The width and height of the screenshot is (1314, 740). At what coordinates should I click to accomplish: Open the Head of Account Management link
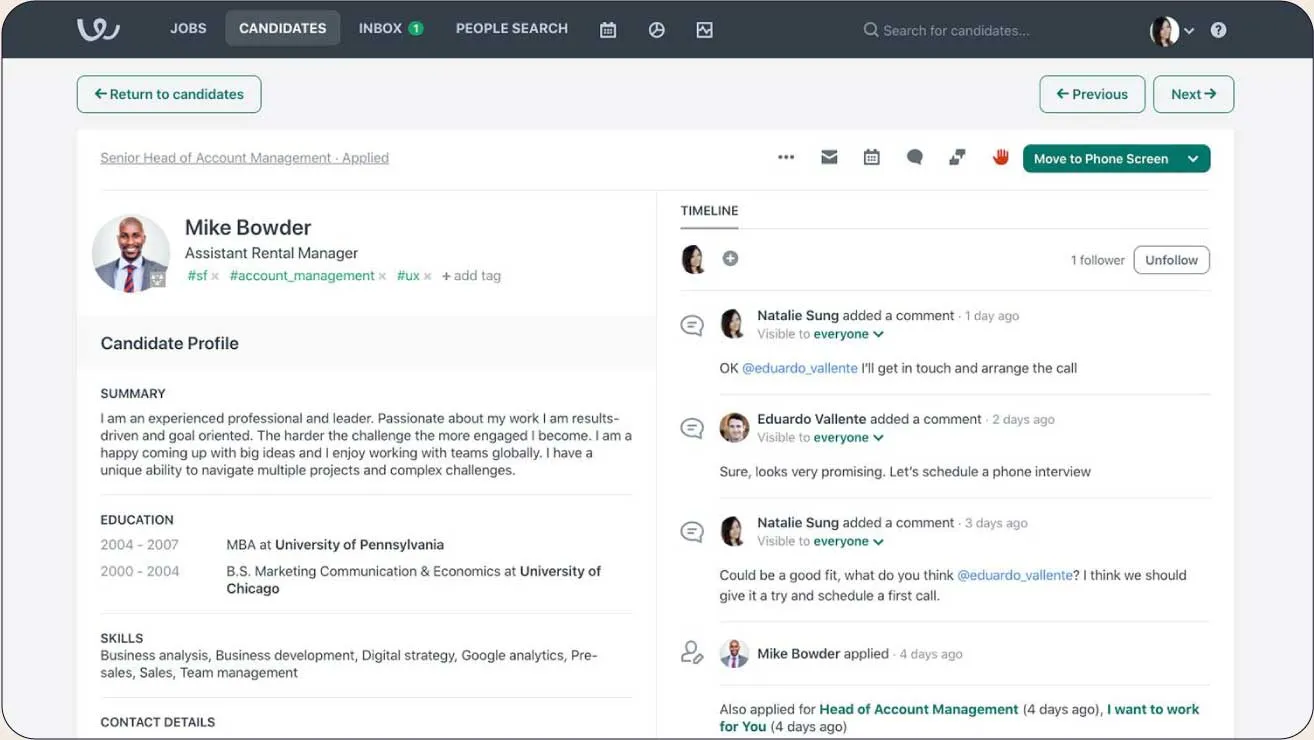(x=918, y=709)
